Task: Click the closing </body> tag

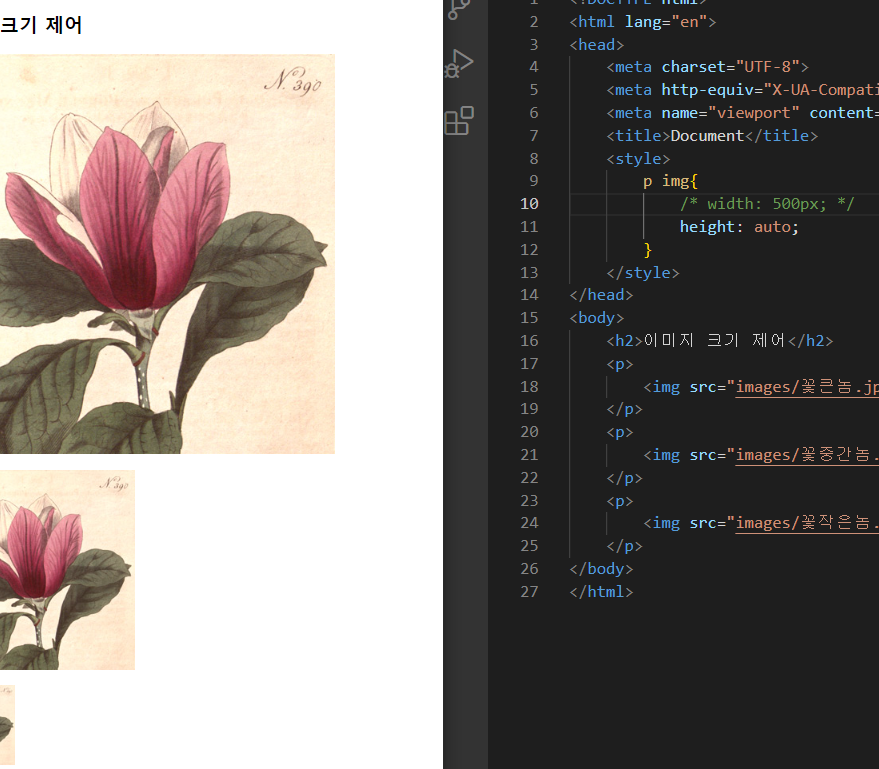Action: point(601,569)
